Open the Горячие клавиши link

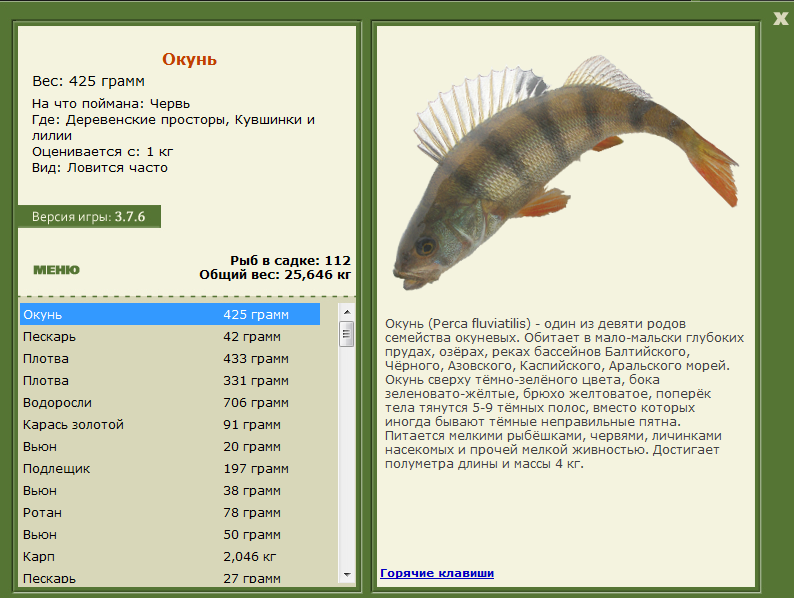[437, 573]
